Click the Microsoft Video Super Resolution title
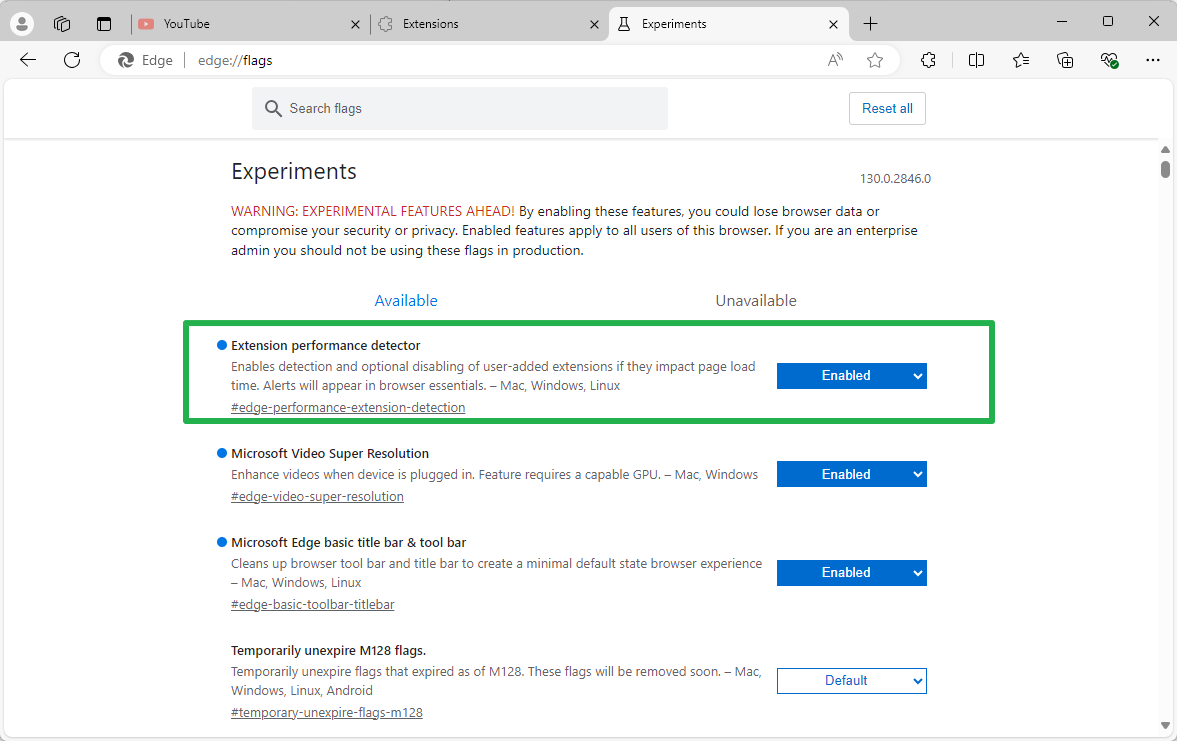 point(330,453)
